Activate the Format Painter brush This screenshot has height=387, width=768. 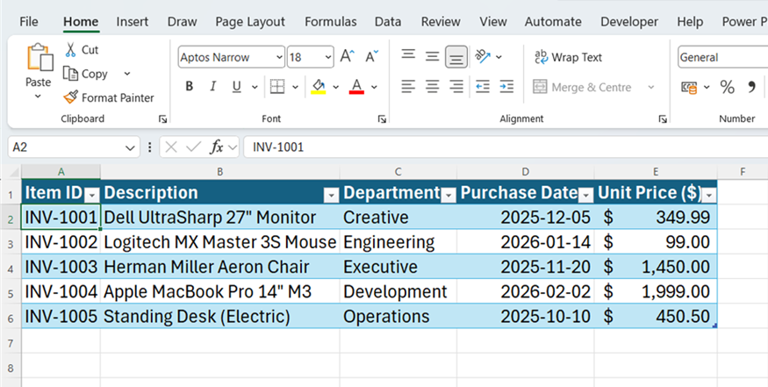point(71,97)
